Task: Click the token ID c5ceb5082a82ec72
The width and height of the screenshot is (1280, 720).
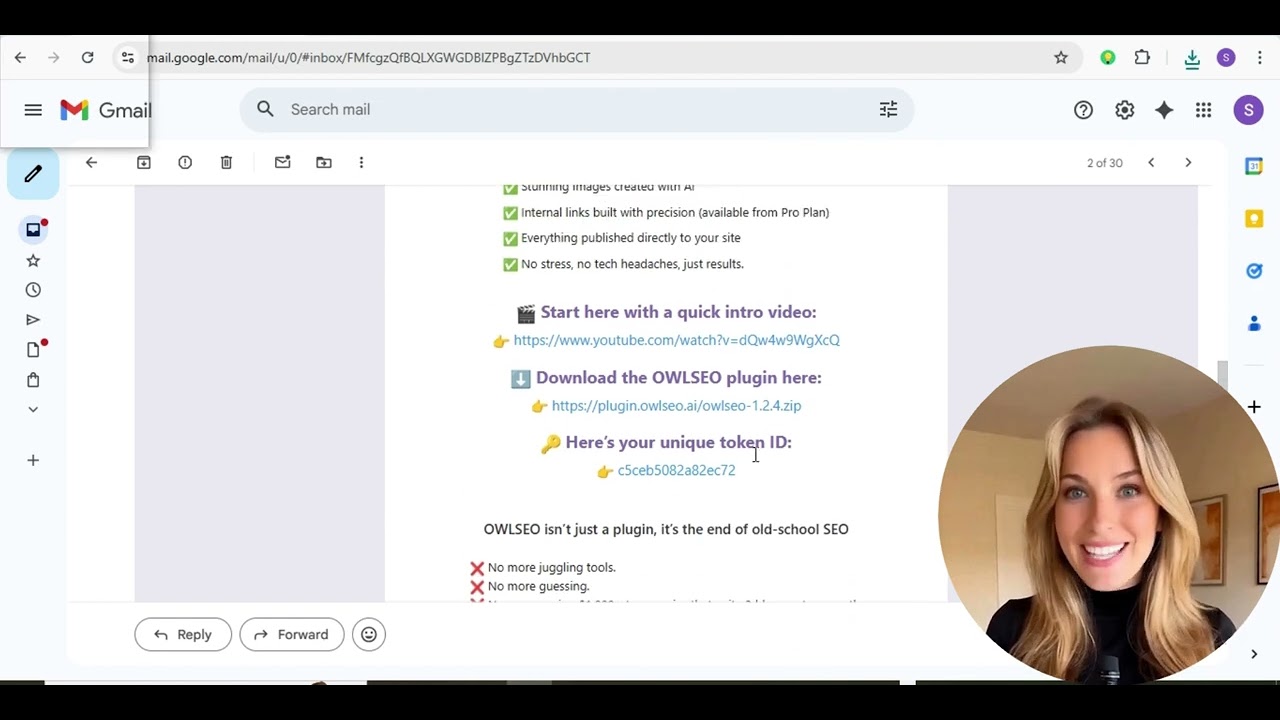Action: (676, 470)
